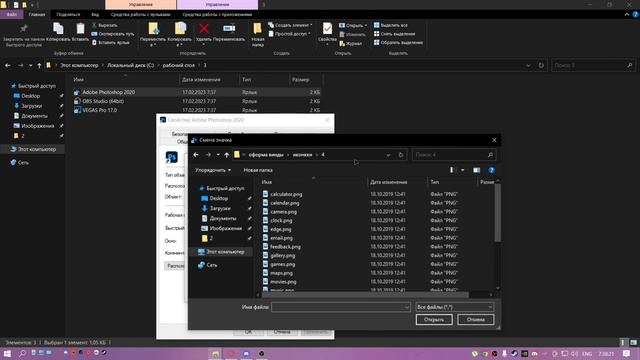
Task: Open the file type filter 'Все файлы' combo box
Action: coord(454,307)
